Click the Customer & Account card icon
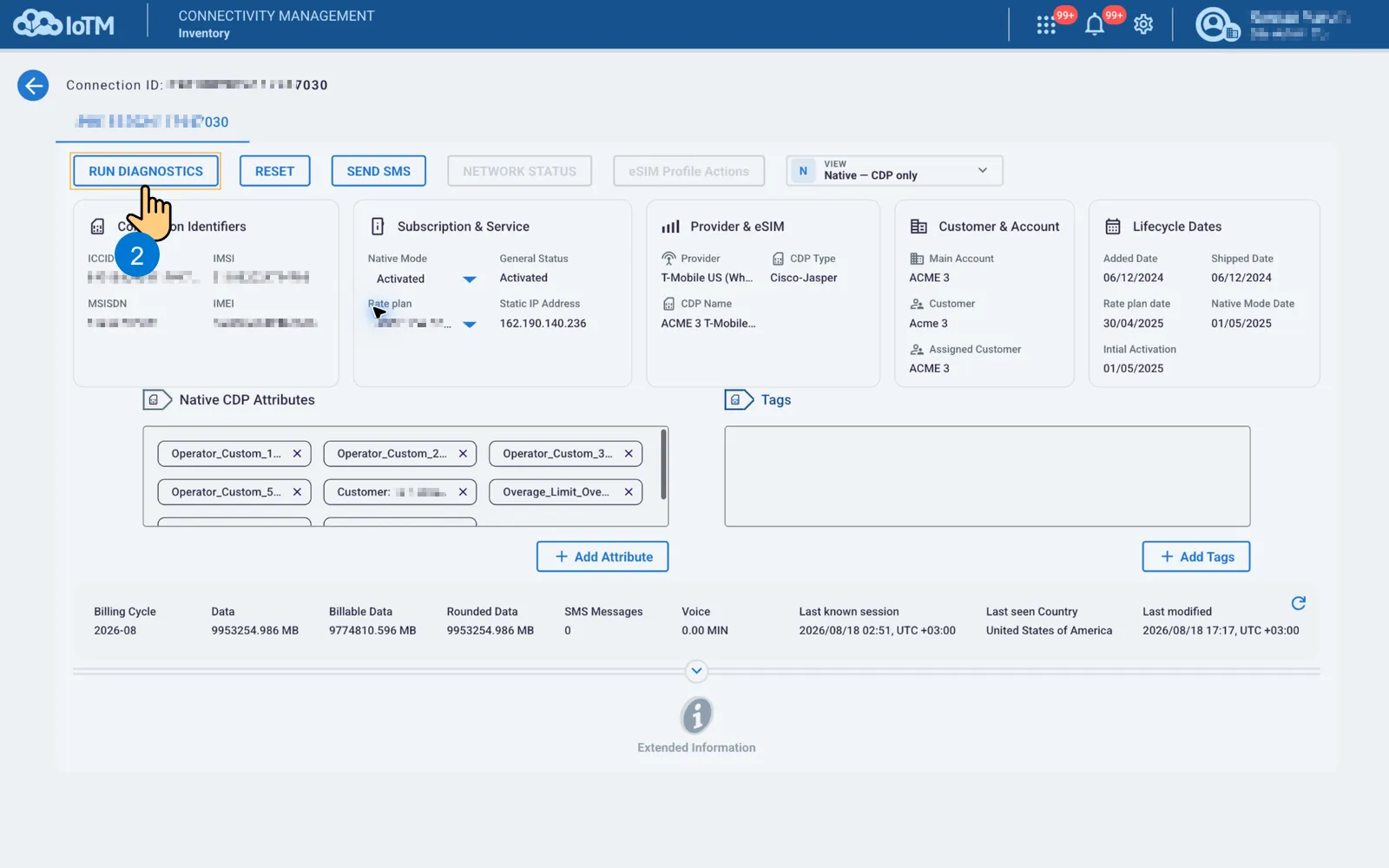Screen dimensions: 1389x868 pos(918,227)
